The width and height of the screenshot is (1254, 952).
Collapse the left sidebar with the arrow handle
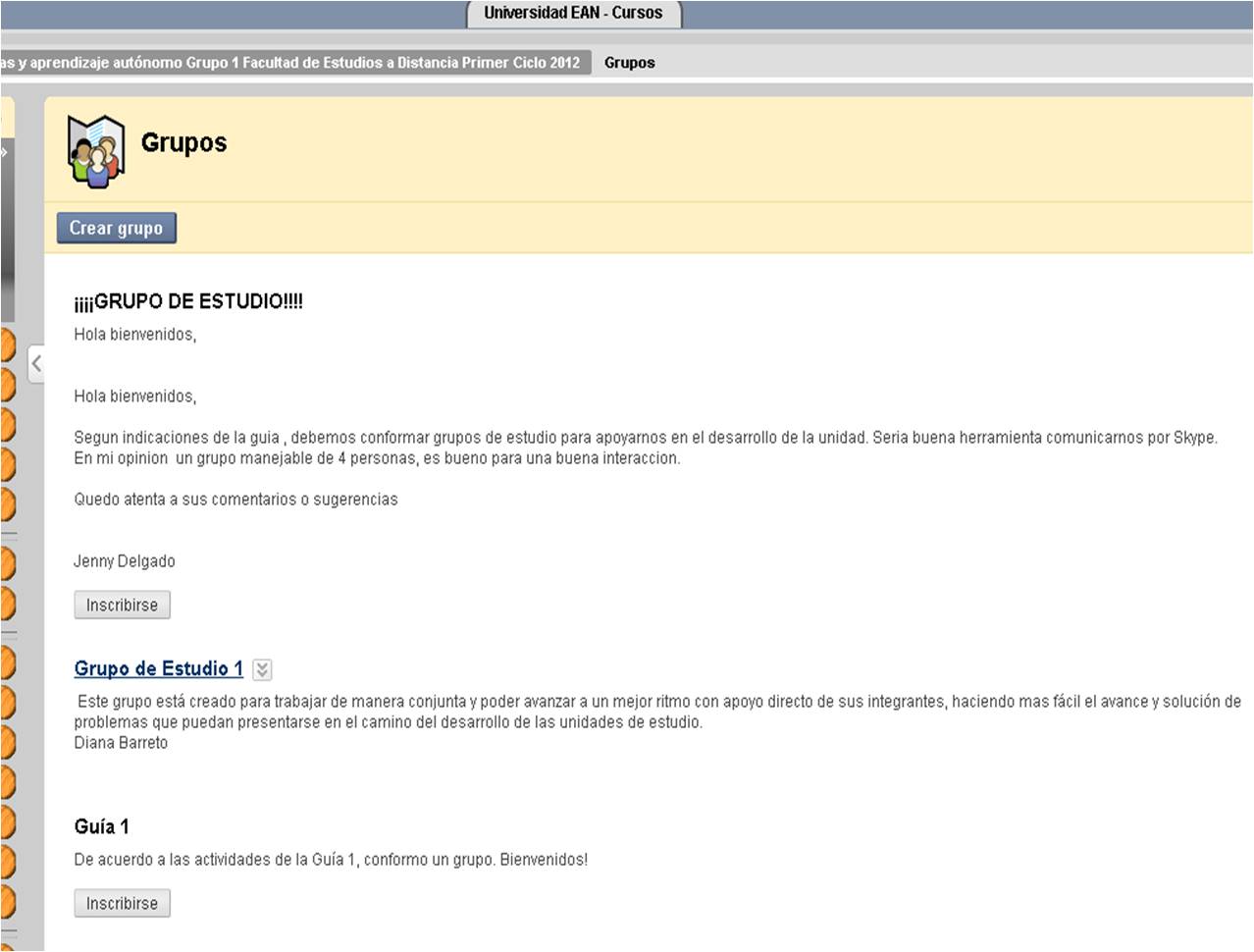pyautogui.click(x=36, y=364)
